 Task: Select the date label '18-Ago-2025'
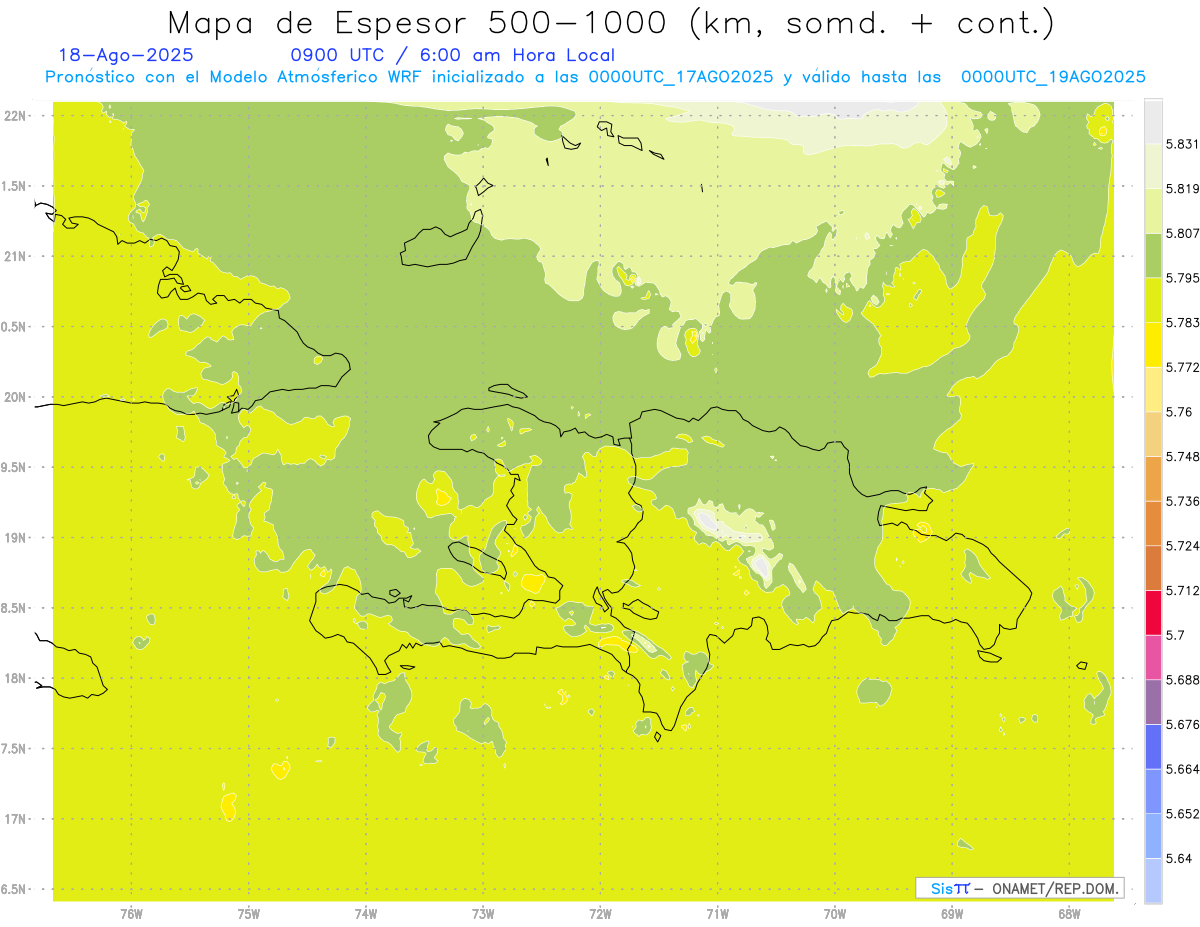coord(126,55)
